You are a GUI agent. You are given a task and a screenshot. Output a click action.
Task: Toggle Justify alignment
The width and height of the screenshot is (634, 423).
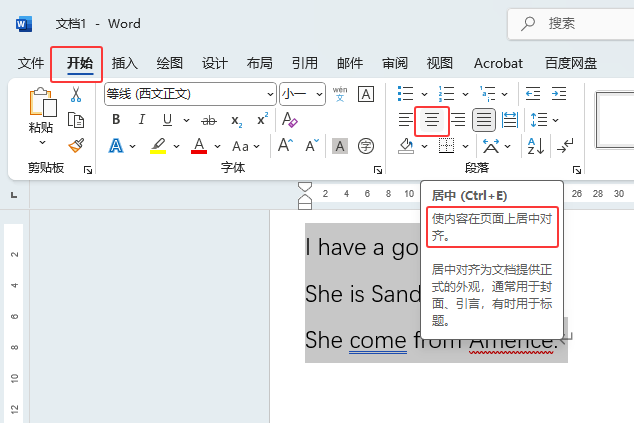point(484,120)
